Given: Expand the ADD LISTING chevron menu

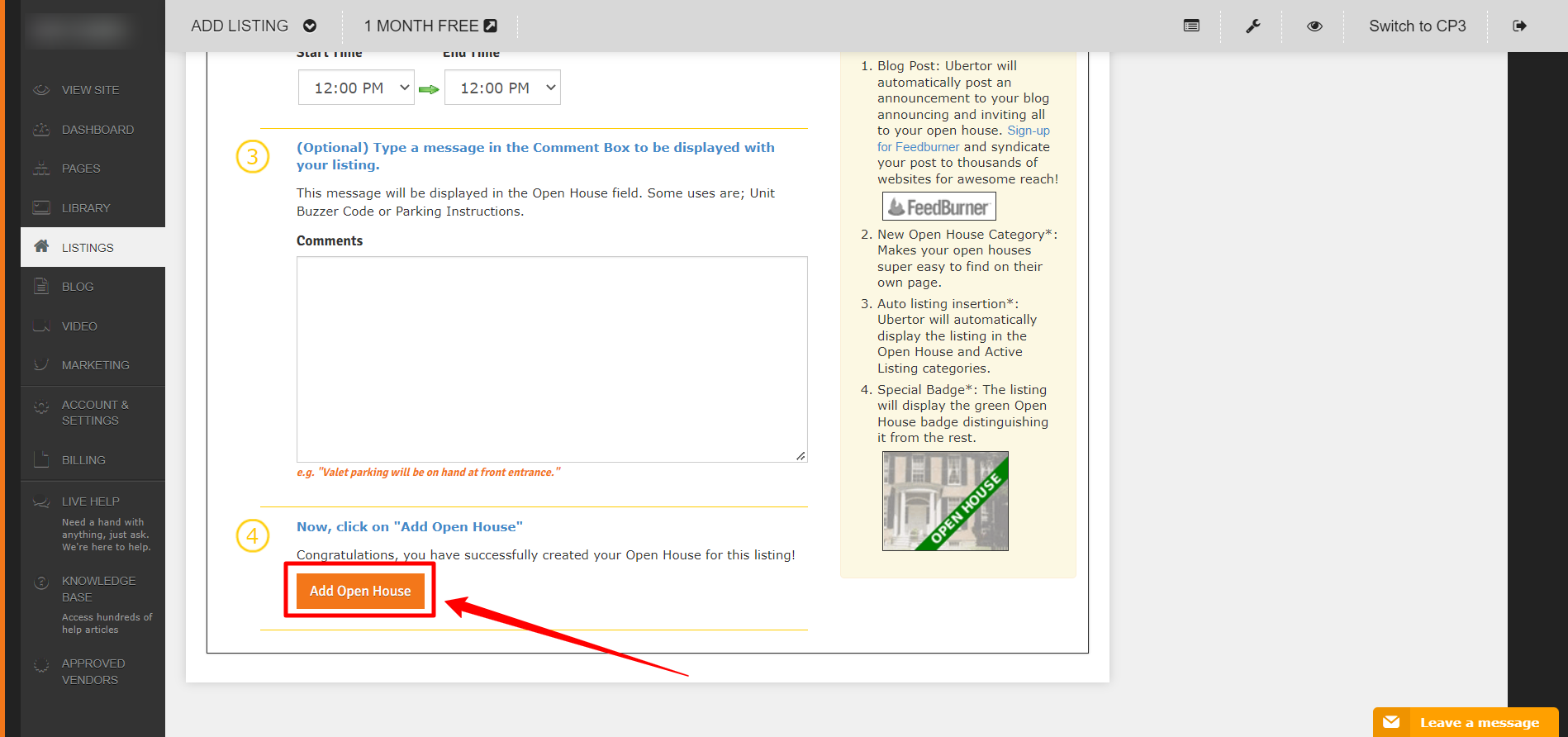Looking at the screenshot, I should [310, 26].
